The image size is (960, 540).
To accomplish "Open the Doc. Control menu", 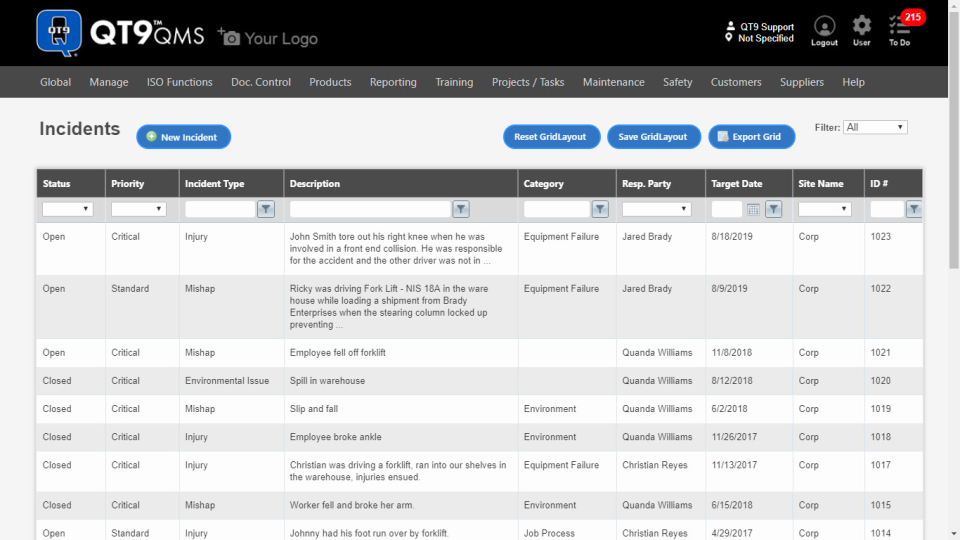I will click(x=261, y=82).
